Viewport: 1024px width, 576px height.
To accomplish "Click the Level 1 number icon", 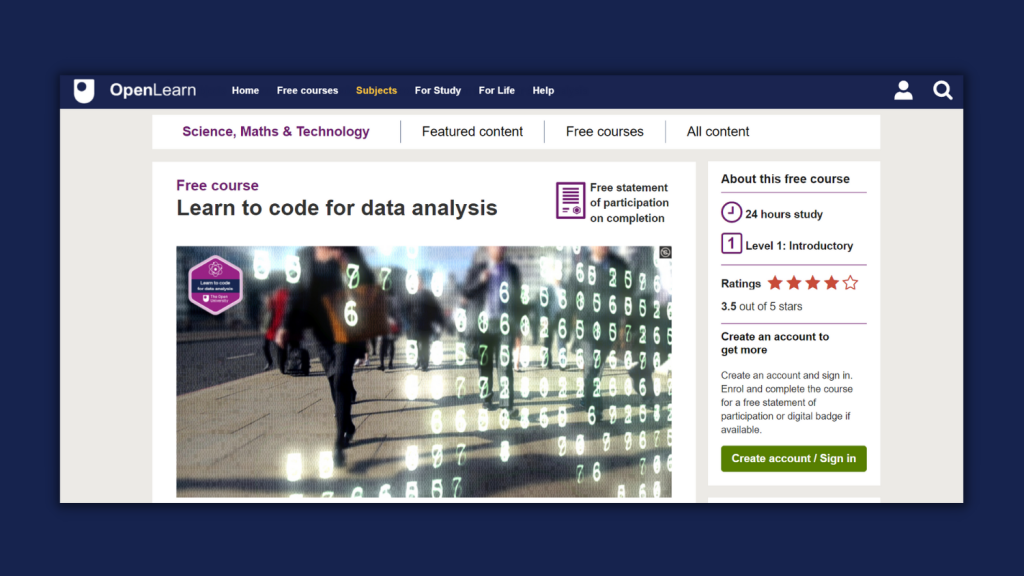I will 732,244.
